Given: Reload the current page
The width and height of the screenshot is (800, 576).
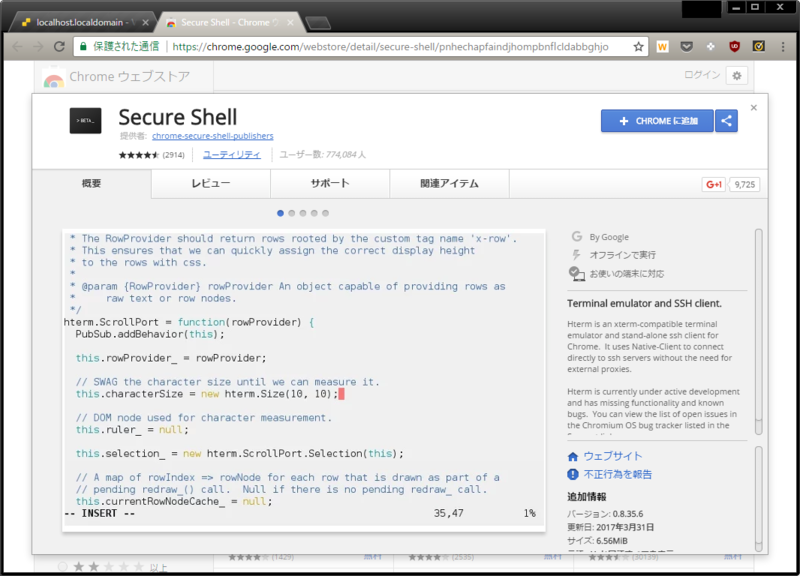Looking at the screenshot, I should click(x=59, y=47).
